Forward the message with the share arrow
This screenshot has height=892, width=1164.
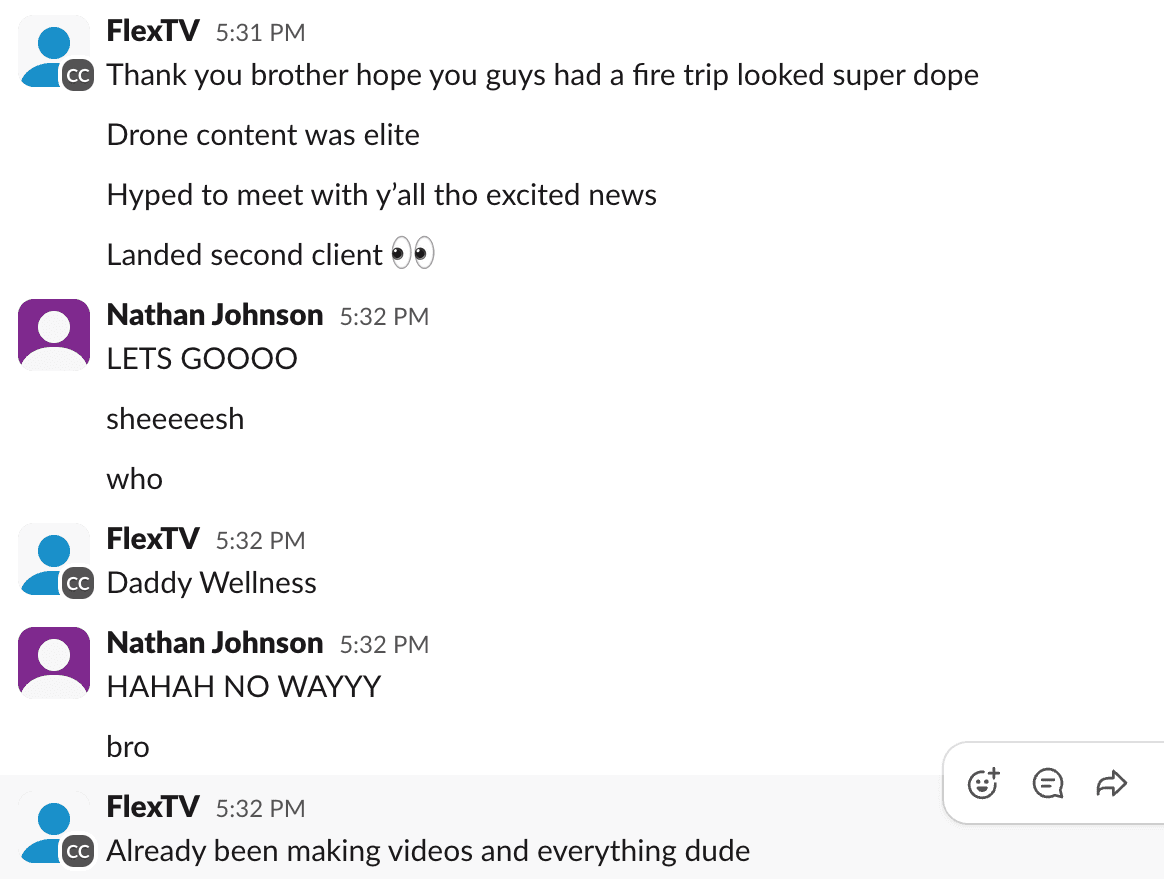click(x=1111, y=784)
